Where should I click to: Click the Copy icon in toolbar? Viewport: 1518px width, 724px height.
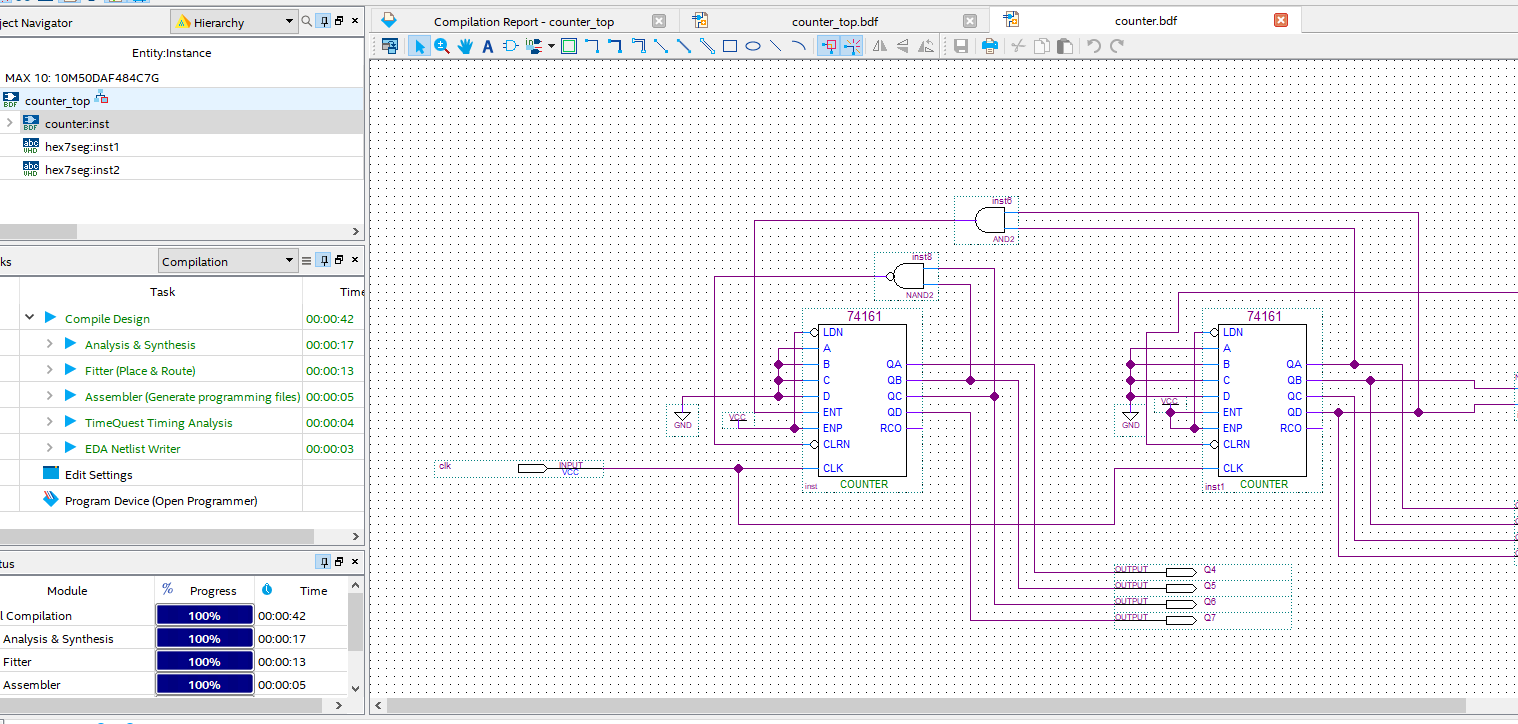(1042, 46)
